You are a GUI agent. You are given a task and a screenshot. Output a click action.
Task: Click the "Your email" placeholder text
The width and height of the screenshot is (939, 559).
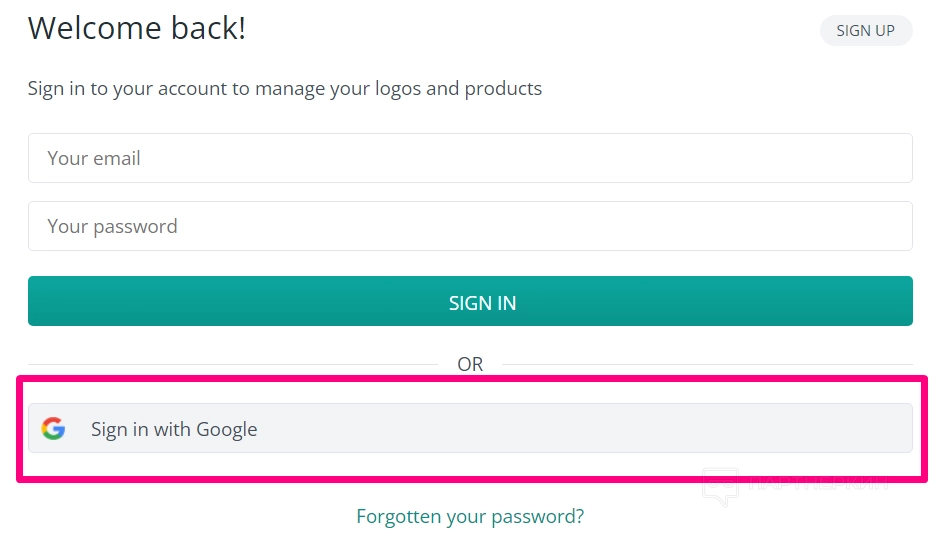[94, 158]
